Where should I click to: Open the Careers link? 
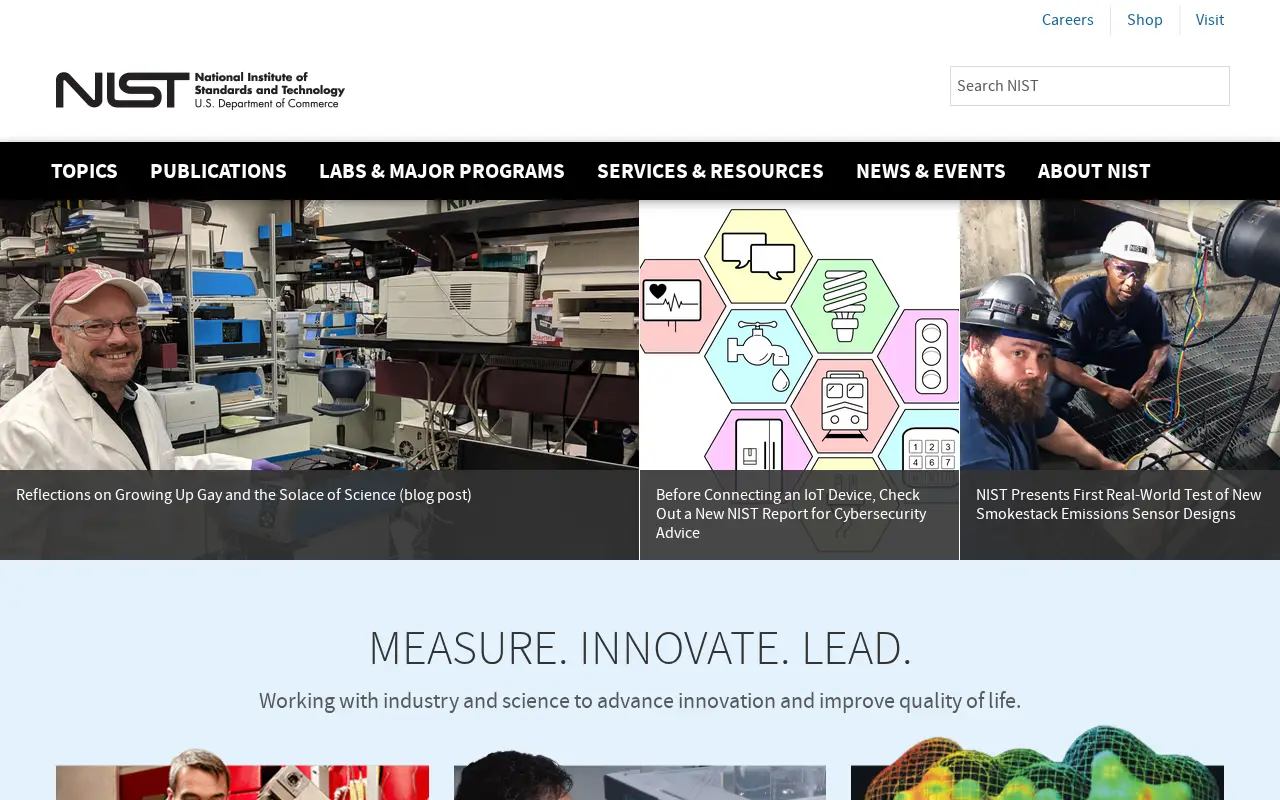coord(1067,20)
